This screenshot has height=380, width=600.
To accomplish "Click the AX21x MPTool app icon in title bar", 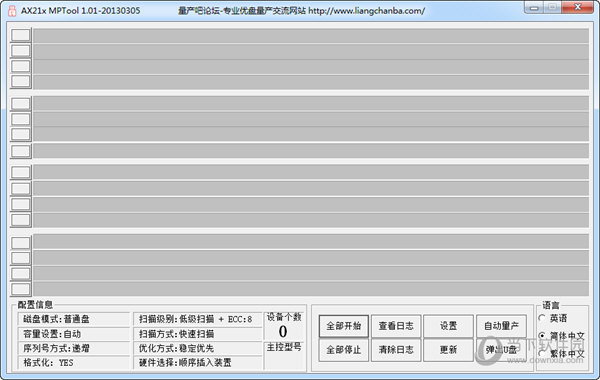I will coord(12,10).
